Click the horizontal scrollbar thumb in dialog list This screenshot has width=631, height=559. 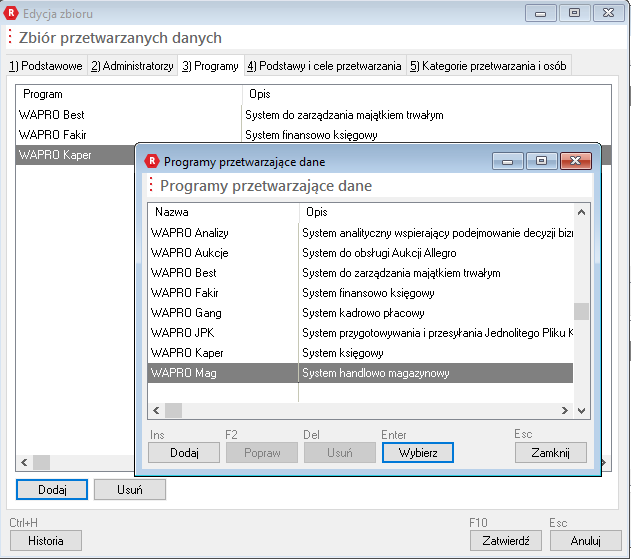(x=173, y=410)
